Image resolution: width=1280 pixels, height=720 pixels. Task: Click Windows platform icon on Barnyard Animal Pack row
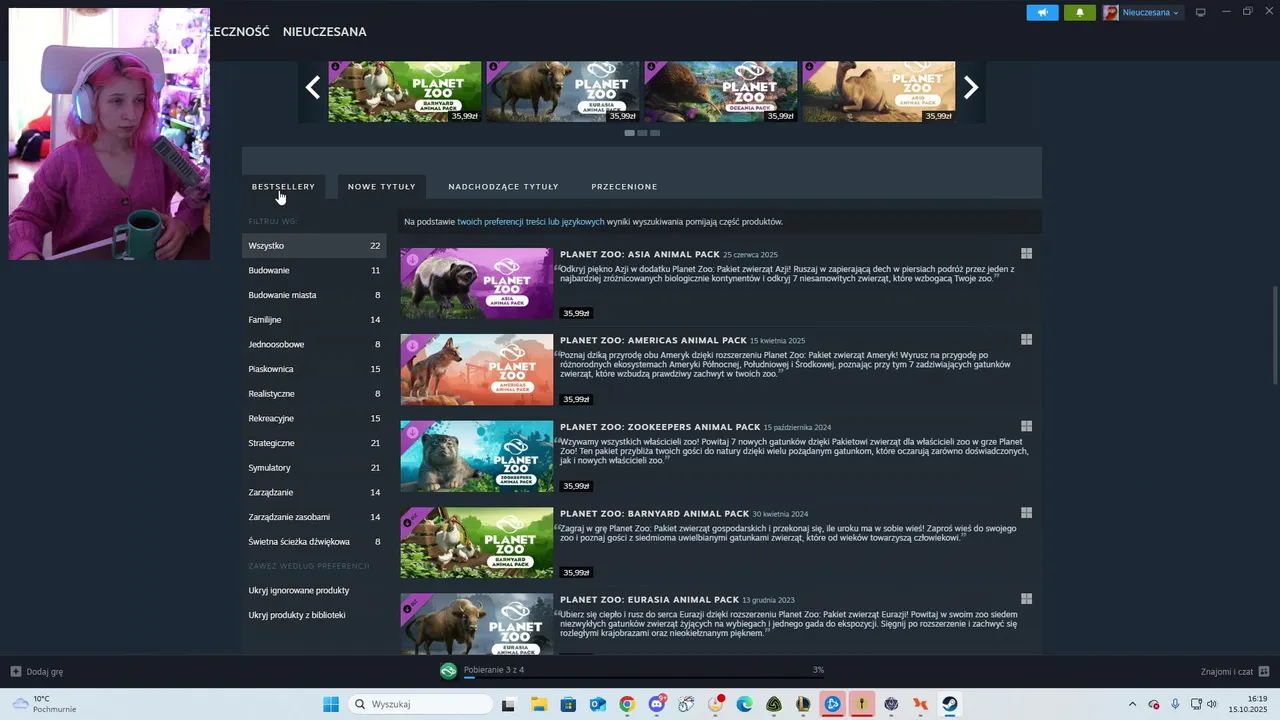pos(1026,513)
